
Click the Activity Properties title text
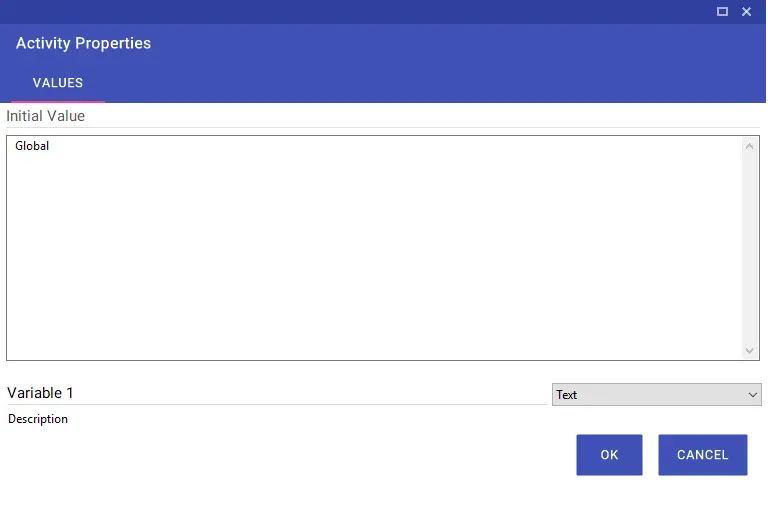[x=83, y=43]
